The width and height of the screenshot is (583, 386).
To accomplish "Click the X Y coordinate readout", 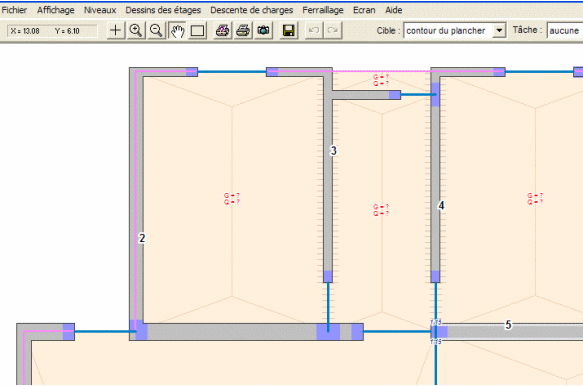I will [x=52, y=31].
